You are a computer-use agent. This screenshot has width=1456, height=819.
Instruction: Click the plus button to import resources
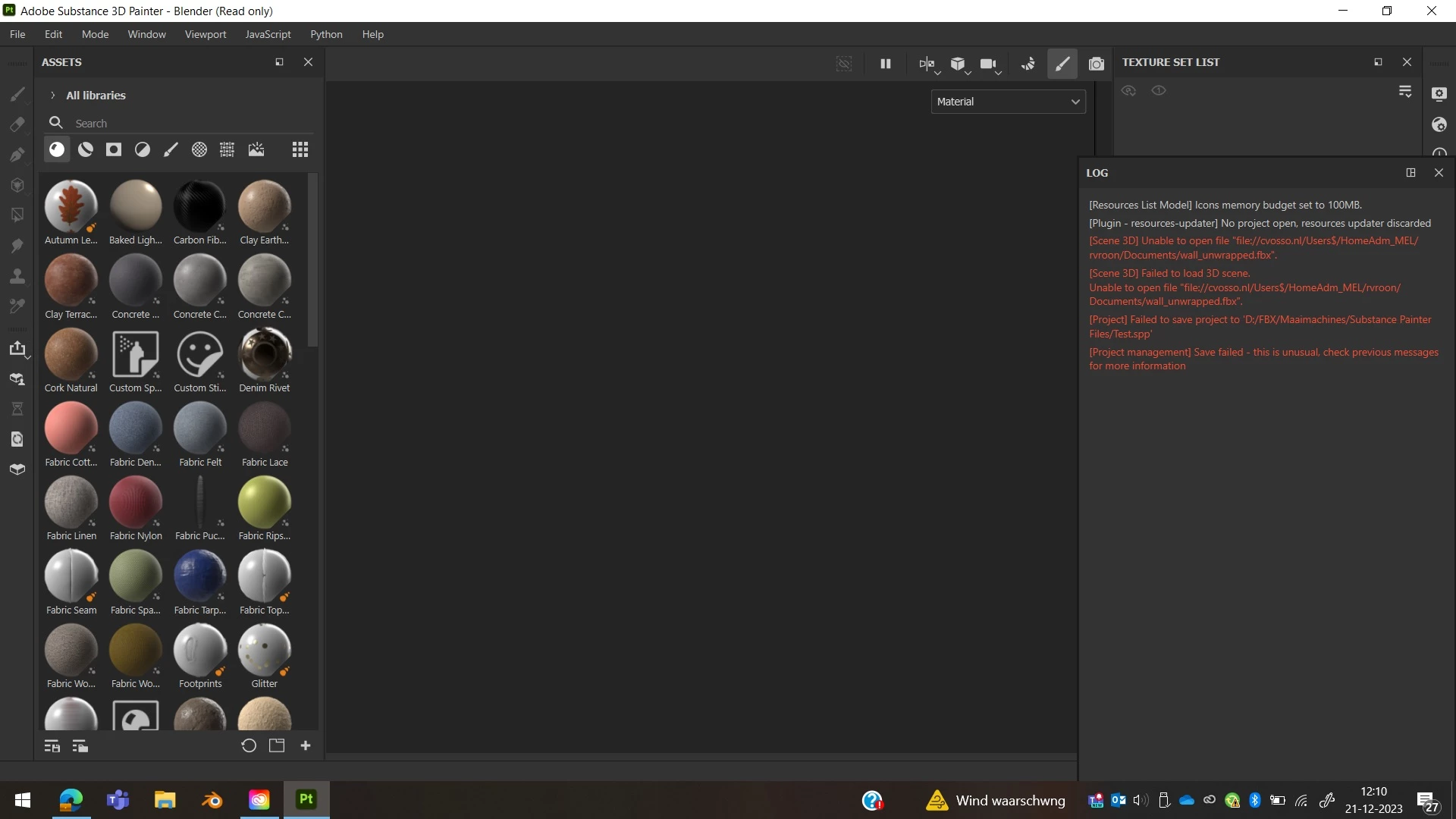click(x=306, y=746)
